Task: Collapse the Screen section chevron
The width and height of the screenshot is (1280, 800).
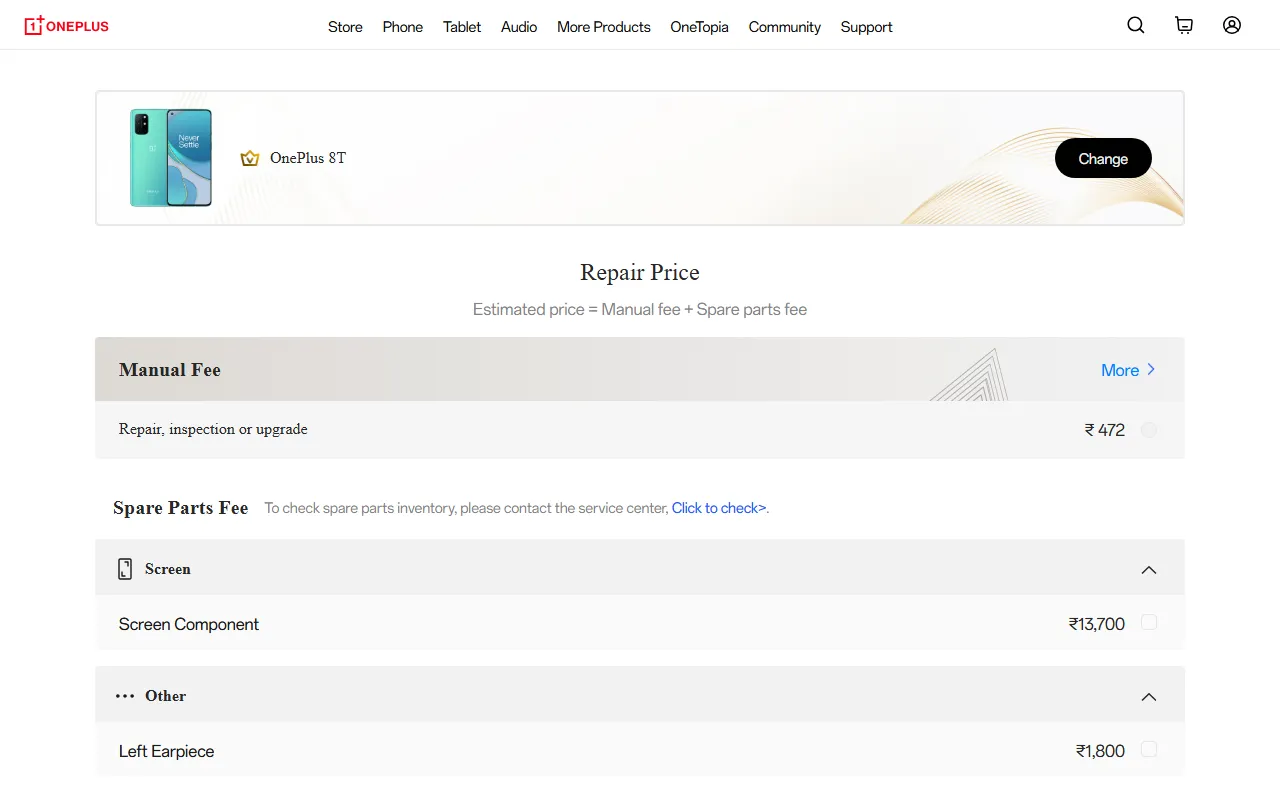Action: click(x=1149, y=570)
